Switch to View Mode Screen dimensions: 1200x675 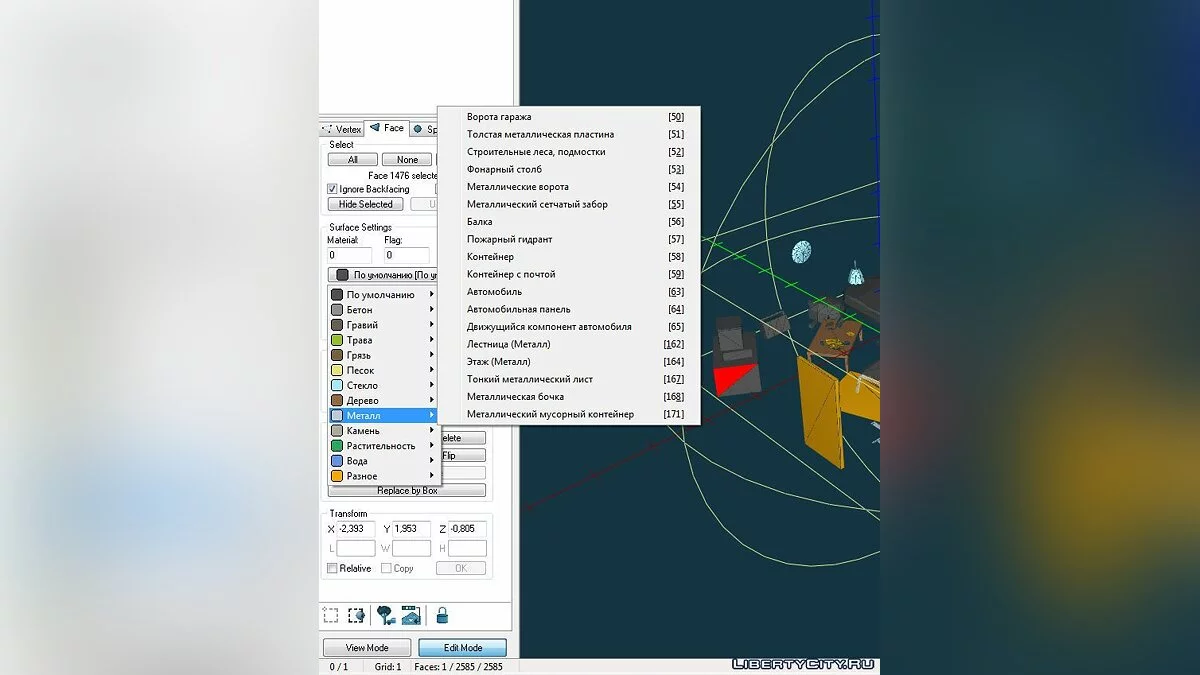367,648
